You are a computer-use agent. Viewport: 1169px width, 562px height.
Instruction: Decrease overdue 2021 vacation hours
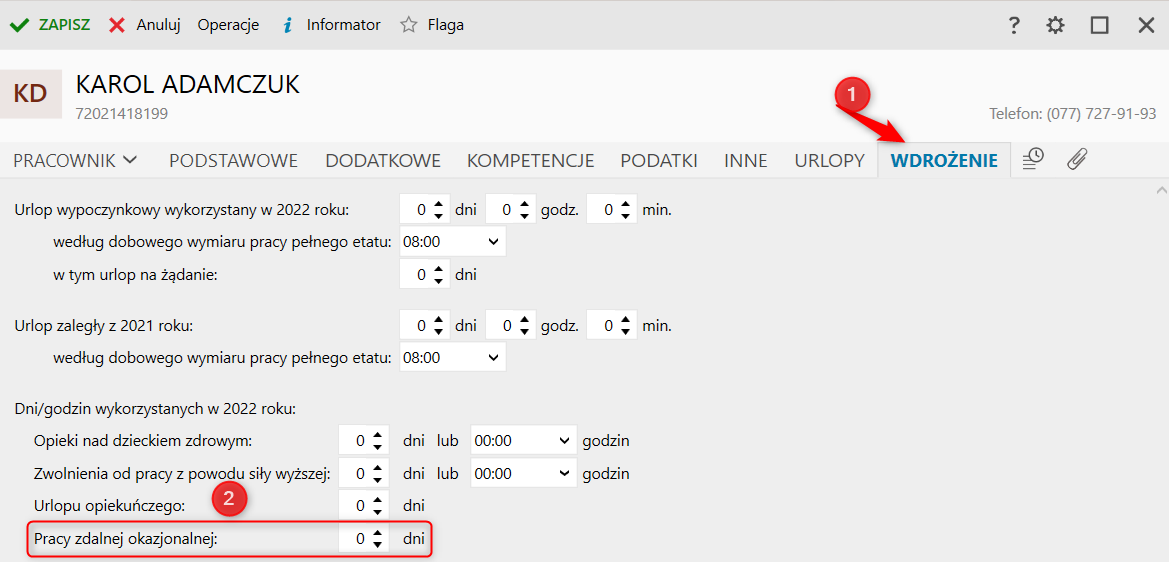pyautogui.click(x=526, y=332)
